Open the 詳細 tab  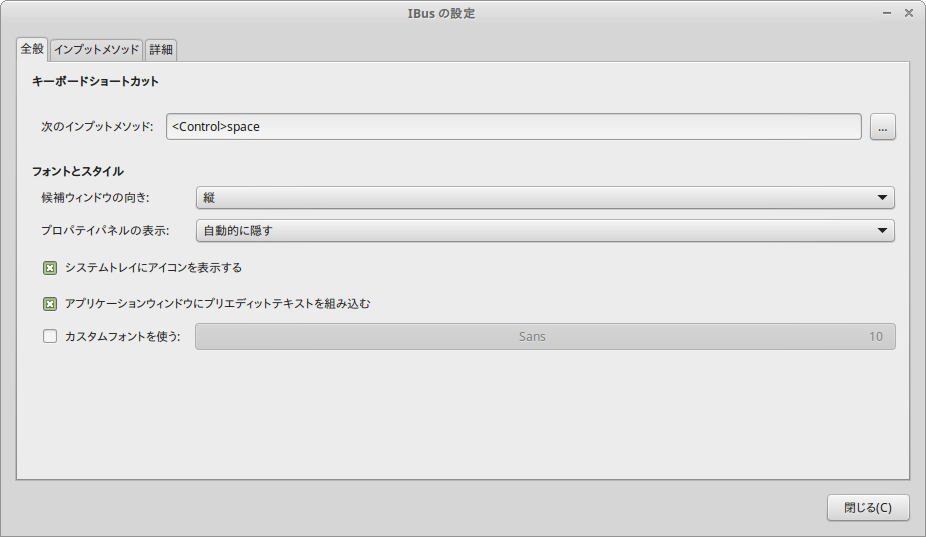point(161,50)
